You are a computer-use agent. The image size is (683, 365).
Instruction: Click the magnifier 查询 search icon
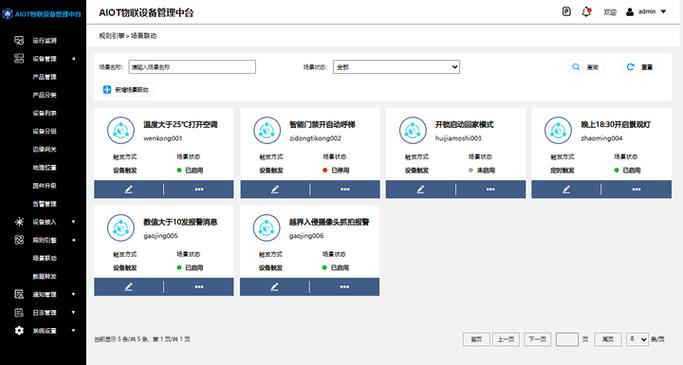tap(576, 67)
